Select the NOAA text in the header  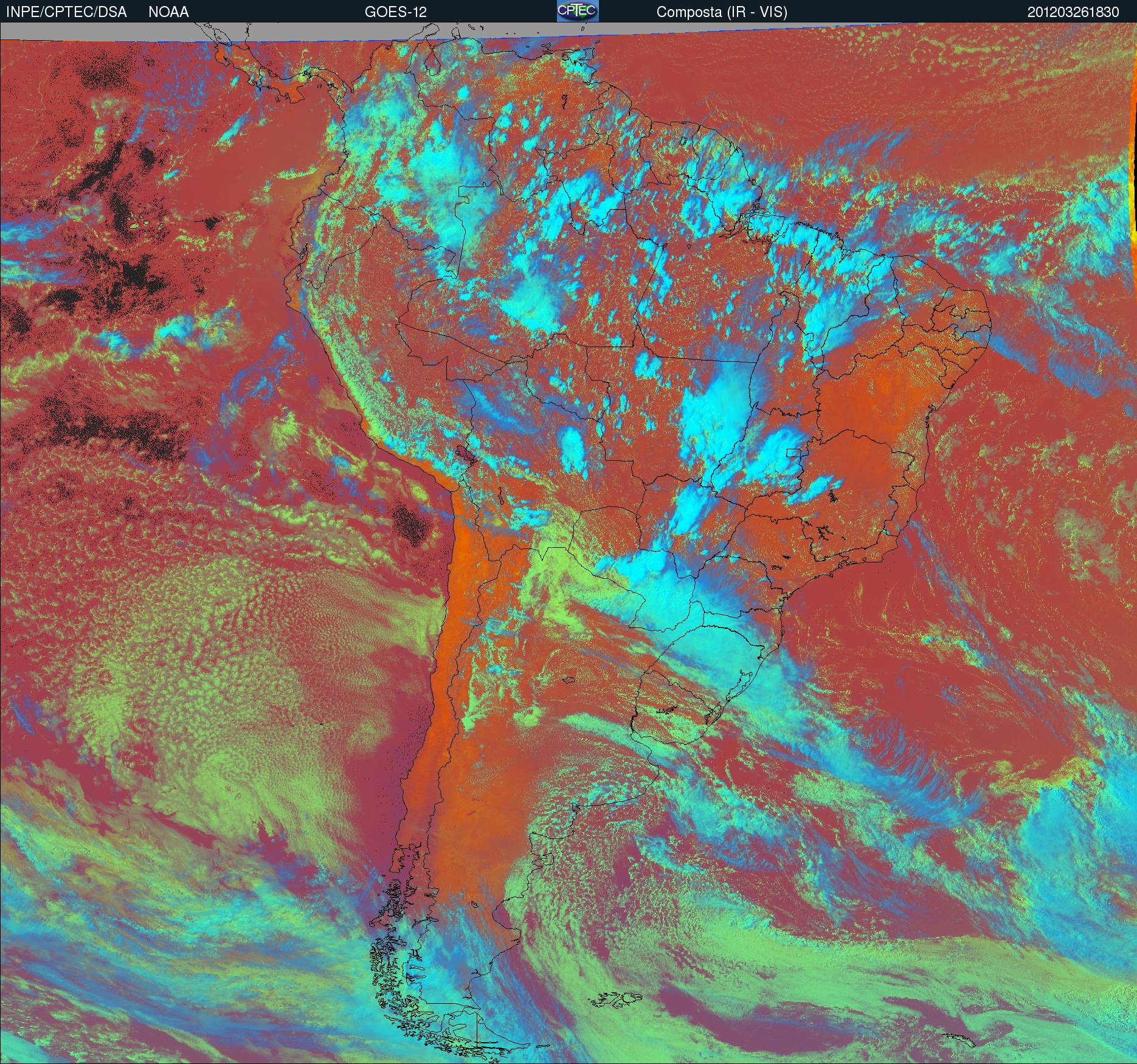(x=168, y=12)
